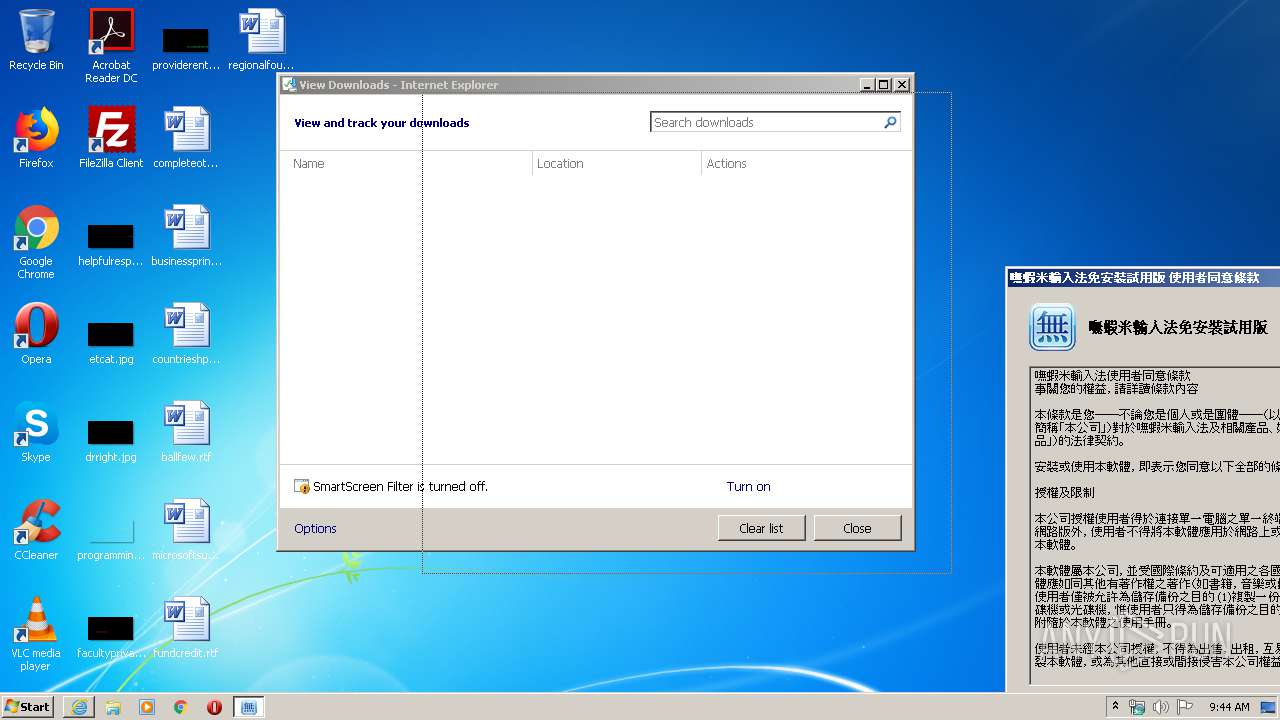The height and width of the screenshot is (720, 1280).
Task: Minimize the View Downloads window
Action: point(867,85)
